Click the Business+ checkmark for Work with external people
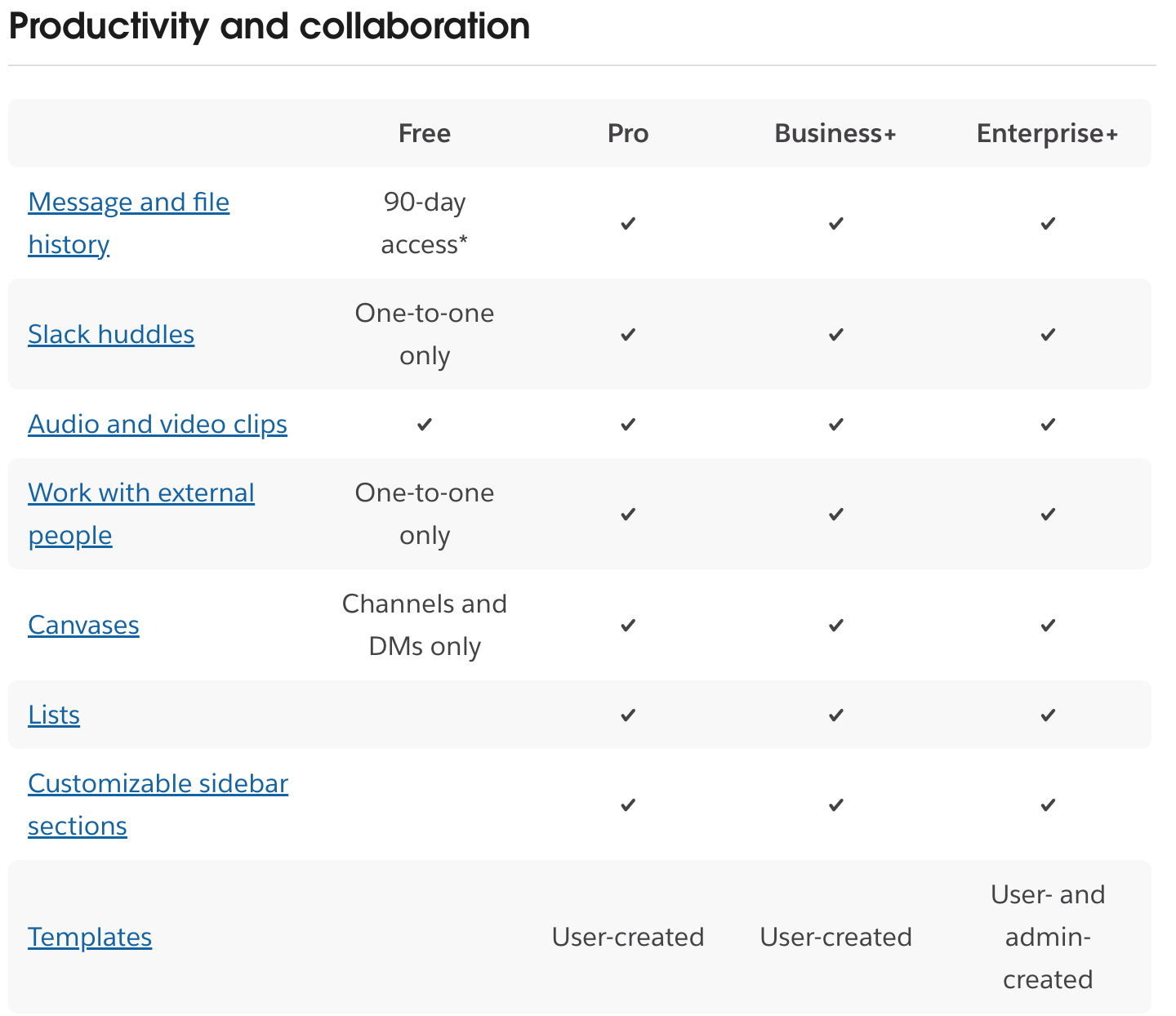 click(x=835, y=514)
